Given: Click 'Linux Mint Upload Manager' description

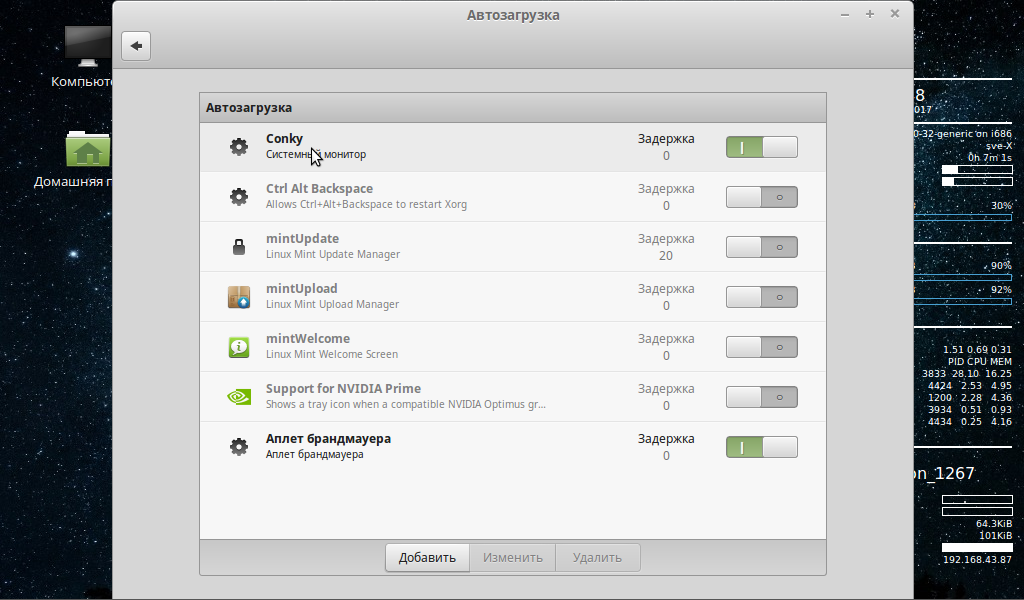Looking at the screenshot, I should click(x=332, y=304).
